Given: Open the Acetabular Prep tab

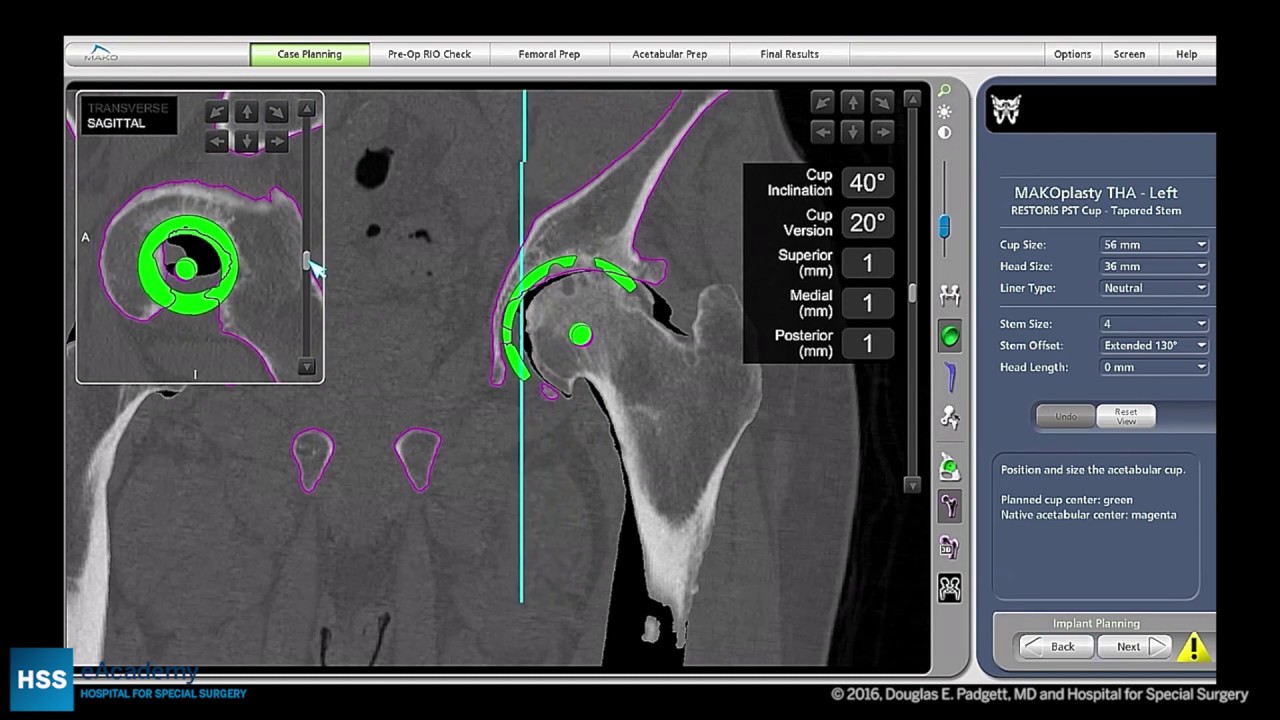Looking at the screenshot, I should pos(669,54).
